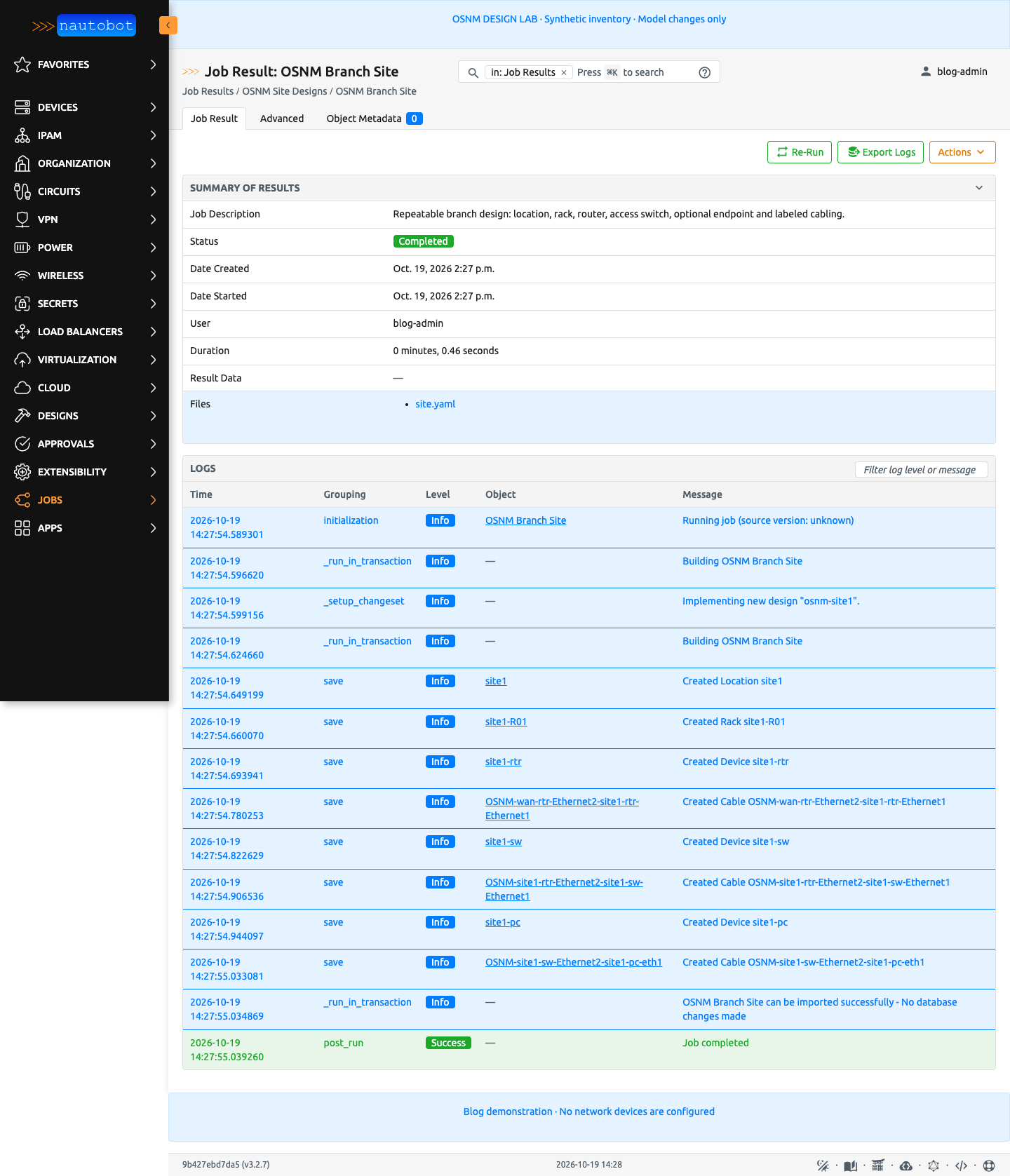The image size is (1010, 1176).
Task: Open the REST API cloud icon in footer
Action: pos(905,1165)
